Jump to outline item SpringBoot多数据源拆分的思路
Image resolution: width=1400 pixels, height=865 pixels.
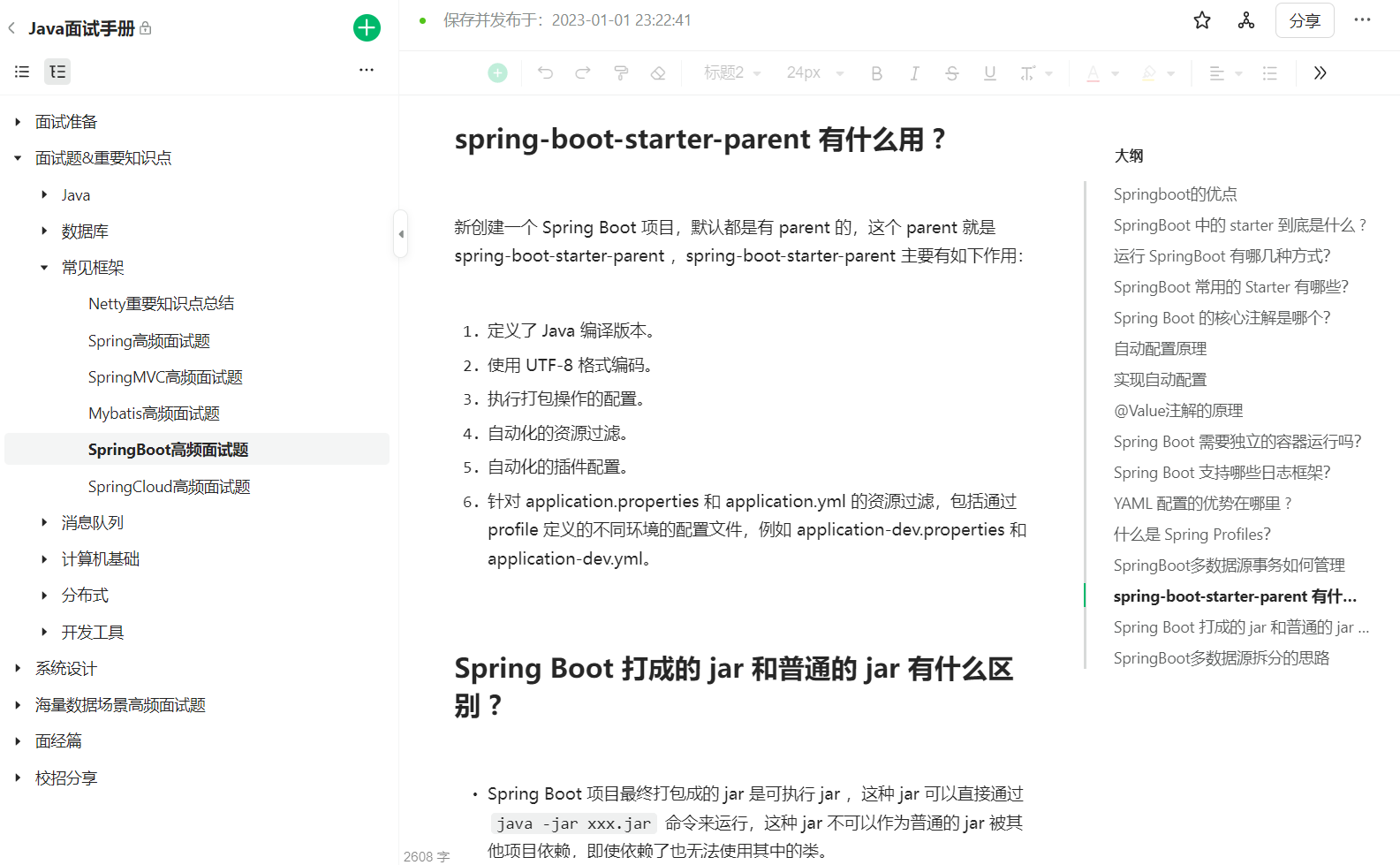(x=1222, y=658)
